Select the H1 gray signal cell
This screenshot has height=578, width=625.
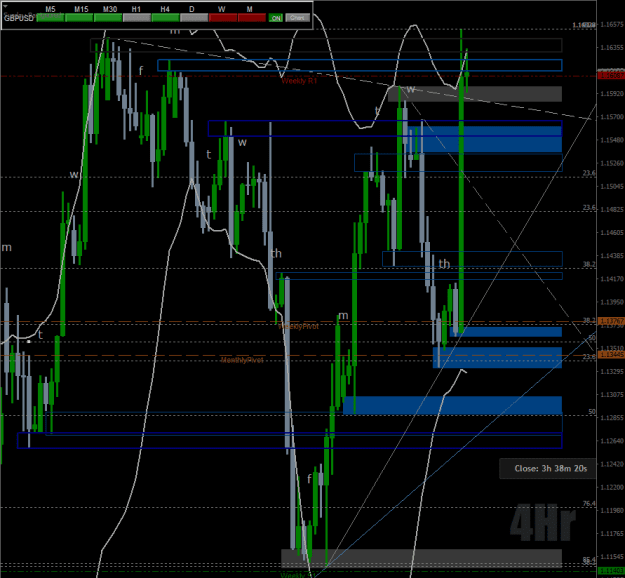[137, 18]
